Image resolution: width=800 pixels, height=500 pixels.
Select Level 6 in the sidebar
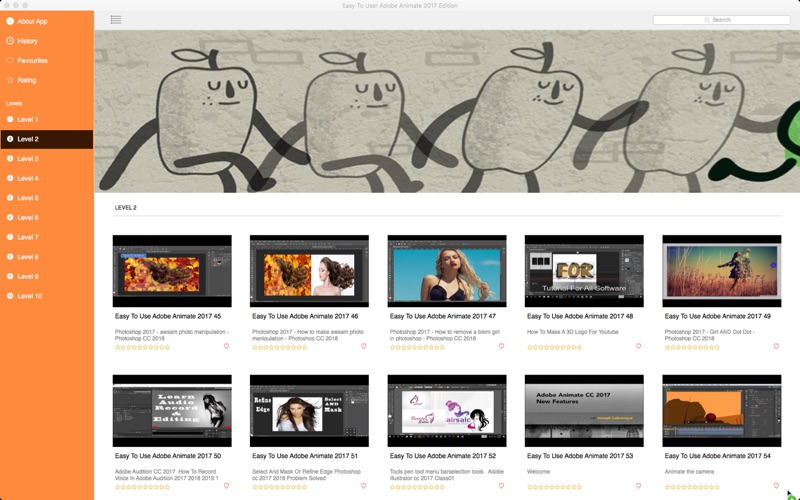pos(46,217)
